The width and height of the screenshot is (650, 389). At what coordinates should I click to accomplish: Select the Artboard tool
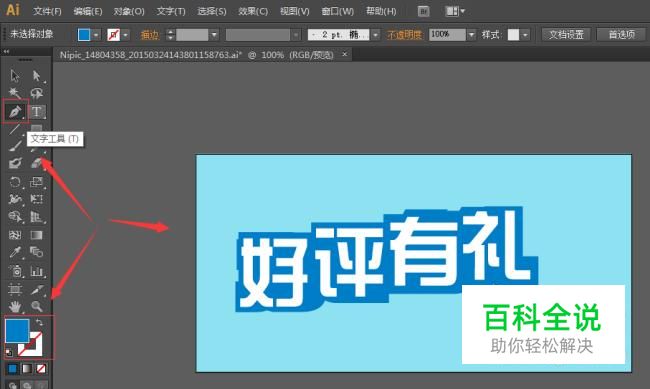tap(15, 289)
